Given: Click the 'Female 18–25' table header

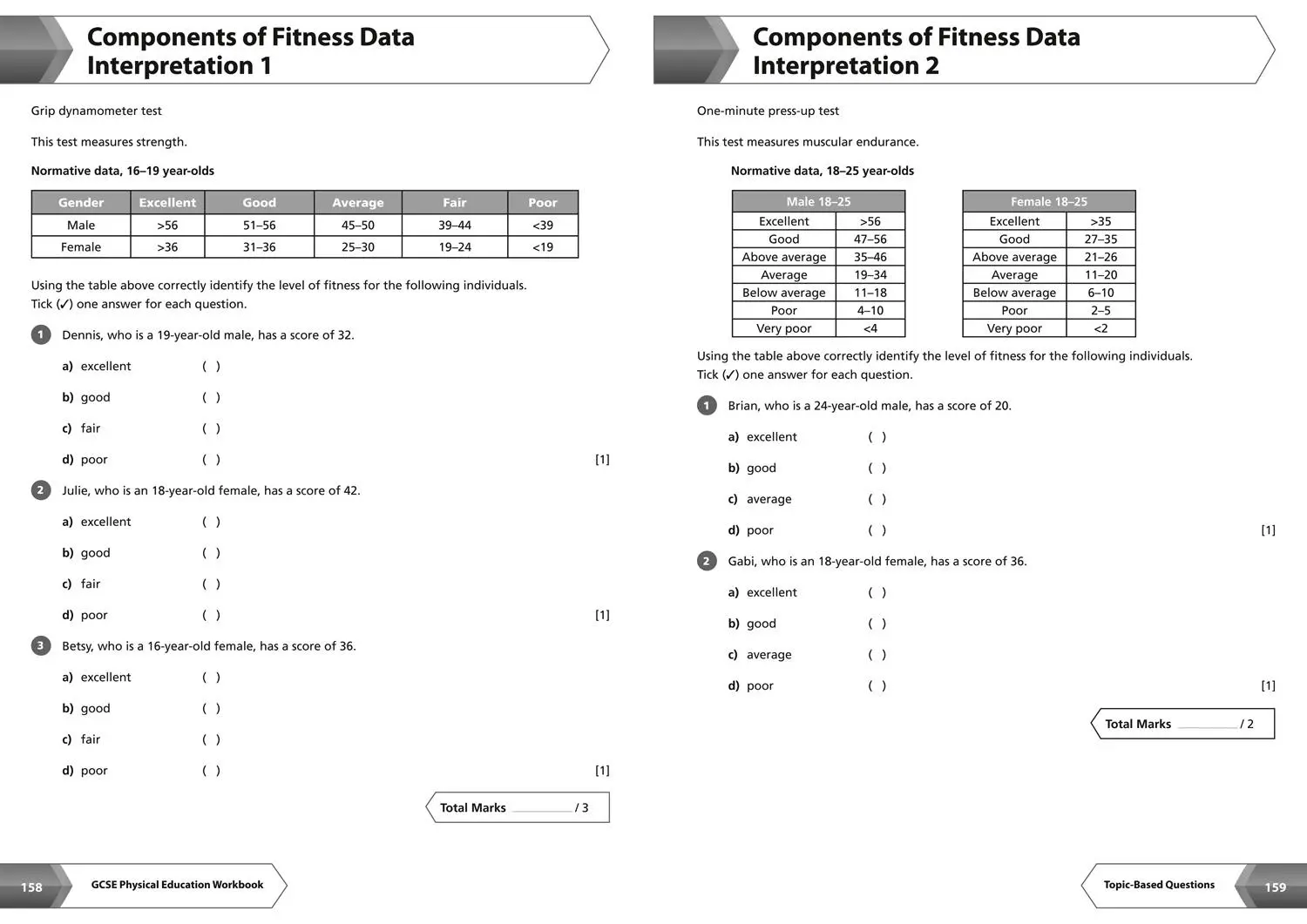Looking at the screenshot, I should [x=1049, y=201].
